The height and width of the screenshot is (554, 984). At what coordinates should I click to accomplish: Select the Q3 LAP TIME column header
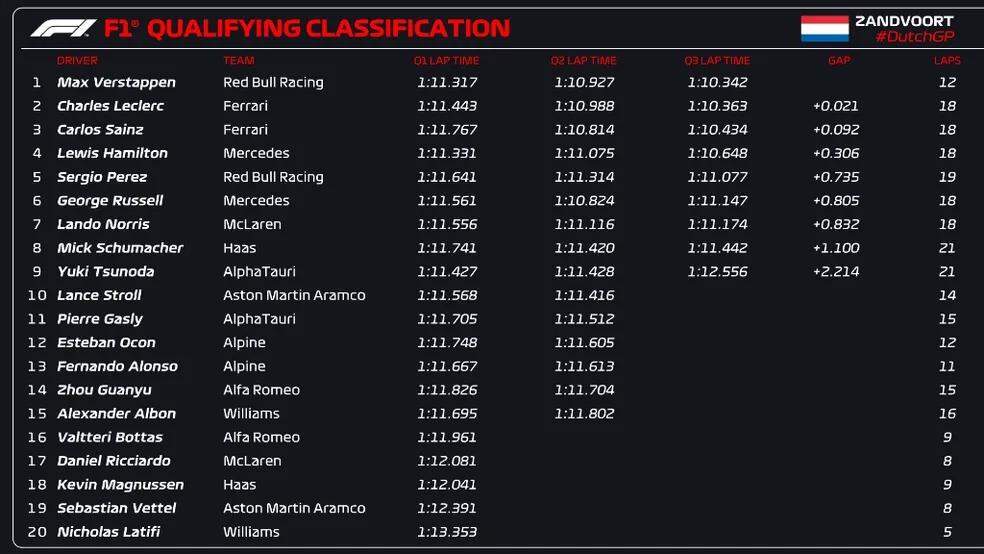click(x=717, y=61)
